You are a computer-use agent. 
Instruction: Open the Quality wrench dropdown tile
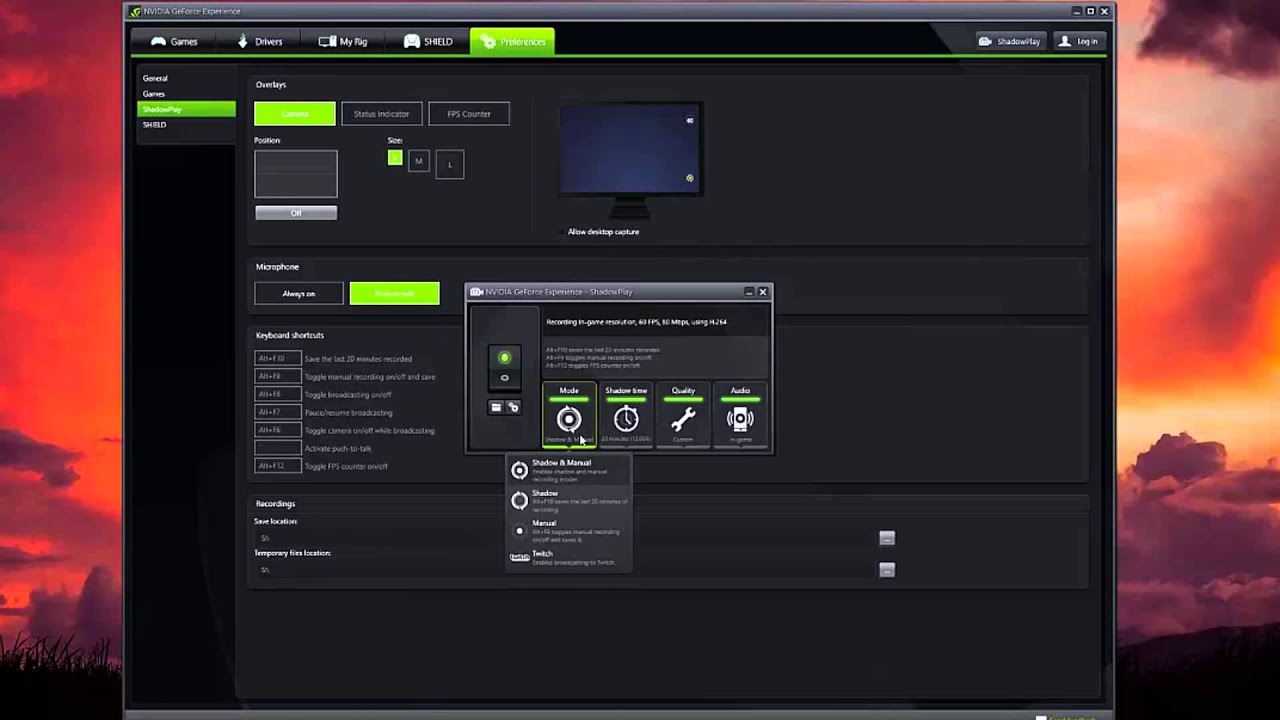tap(683, 414)
